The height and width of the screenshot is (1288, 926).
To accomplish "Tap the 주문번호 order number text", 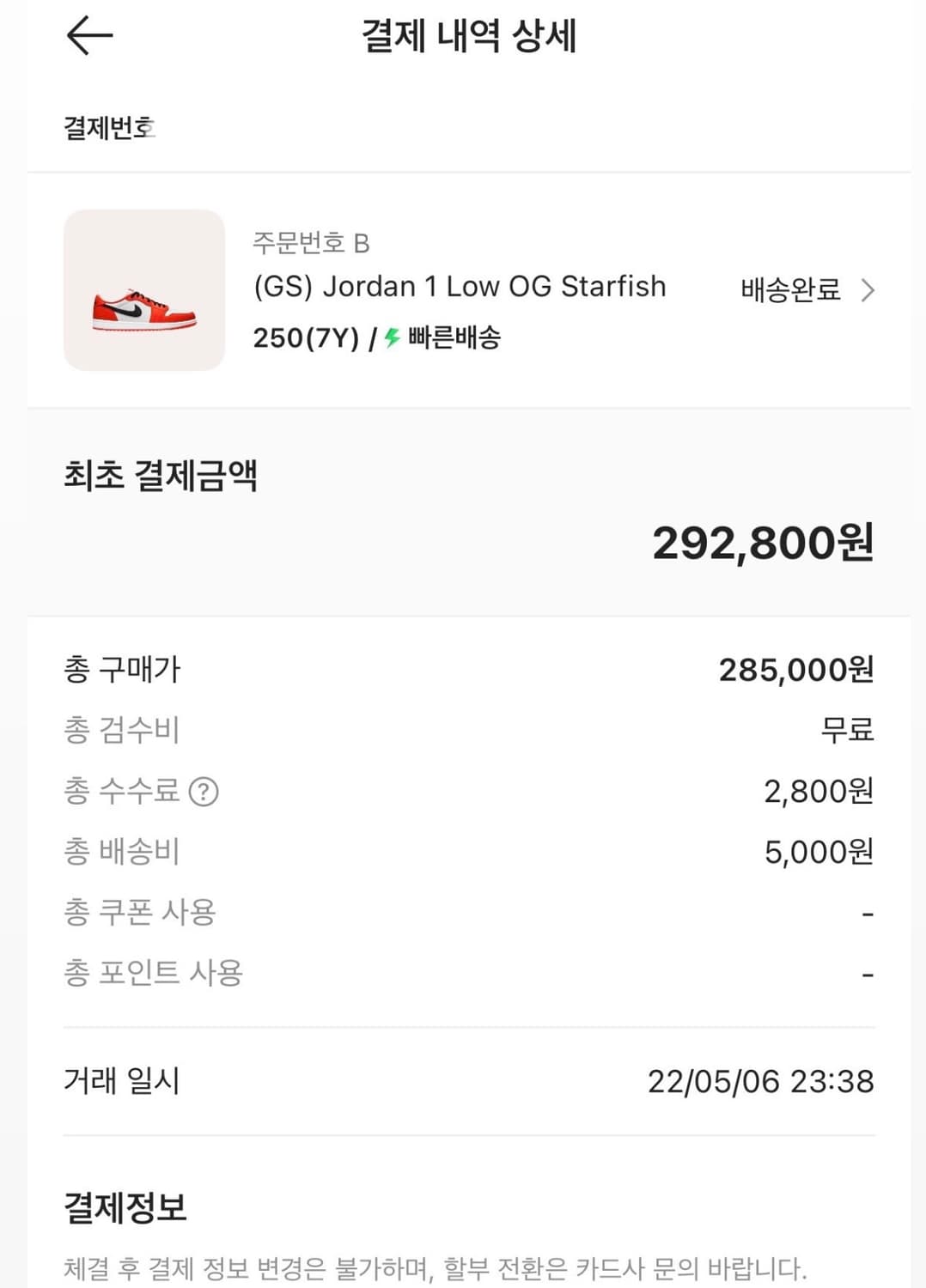I will point(311,243).
